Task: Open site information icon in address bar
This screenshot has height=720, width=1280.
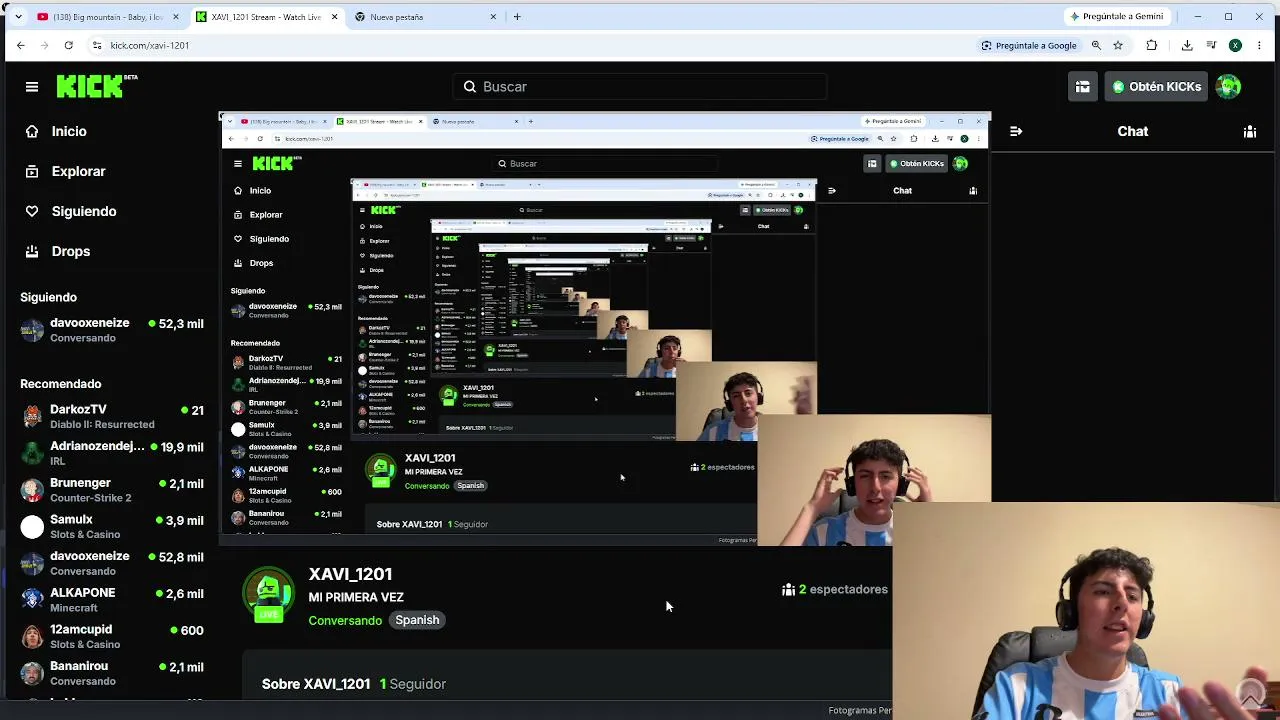Action: (97, 45)
